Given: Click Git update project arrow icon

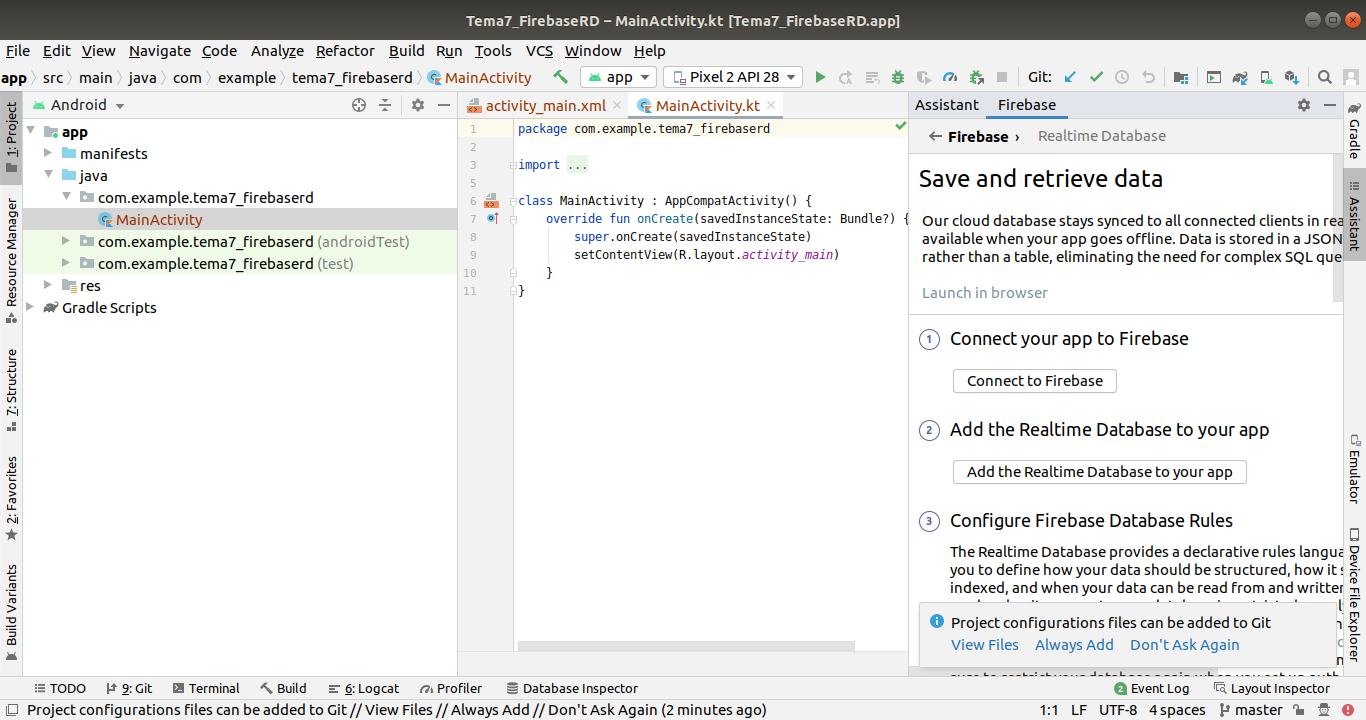Looking at the screenshot, I should click(x=1070, y=77).
